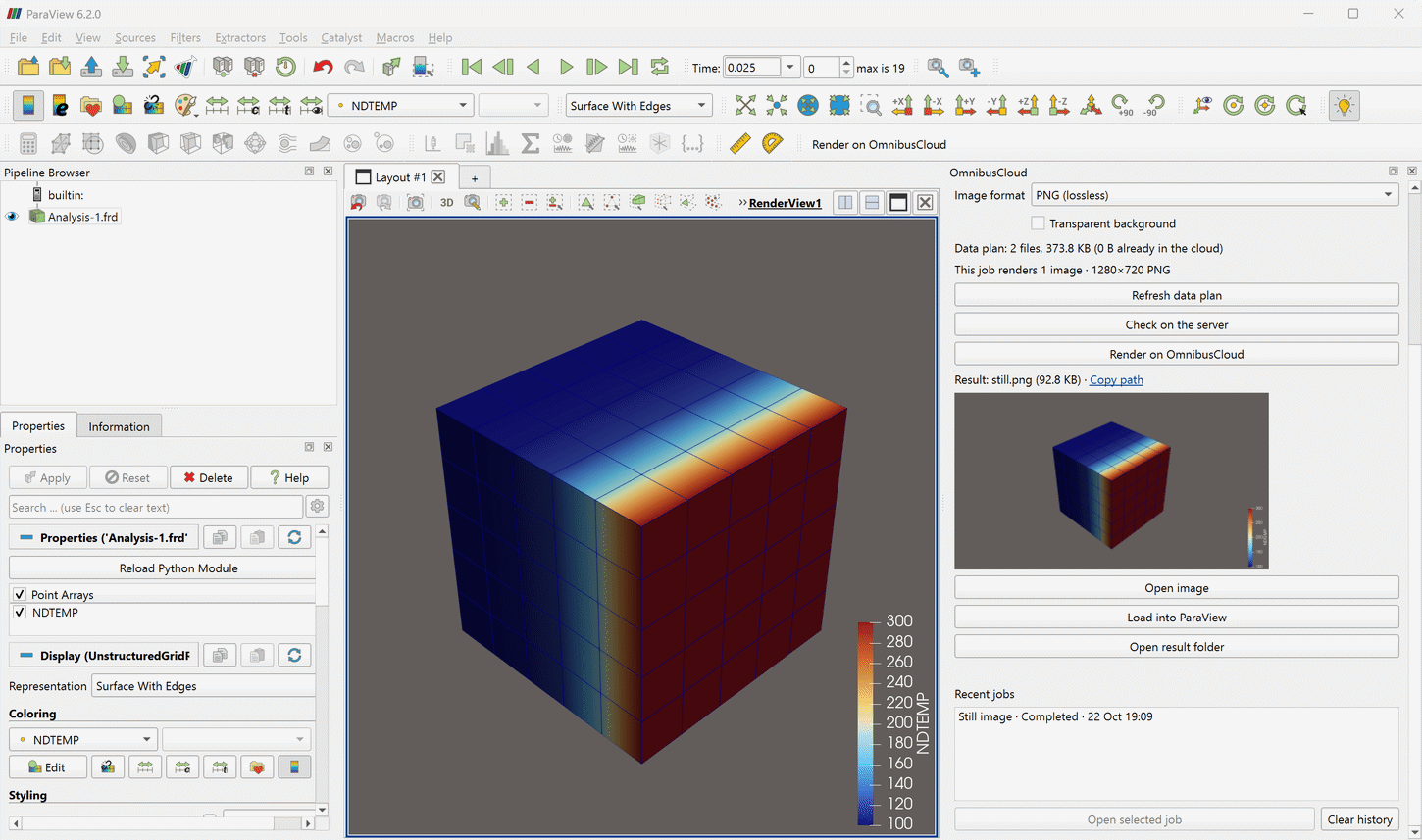Toggle the animation loop icon
The image size is (1422, 840).
tap(660, 67)
